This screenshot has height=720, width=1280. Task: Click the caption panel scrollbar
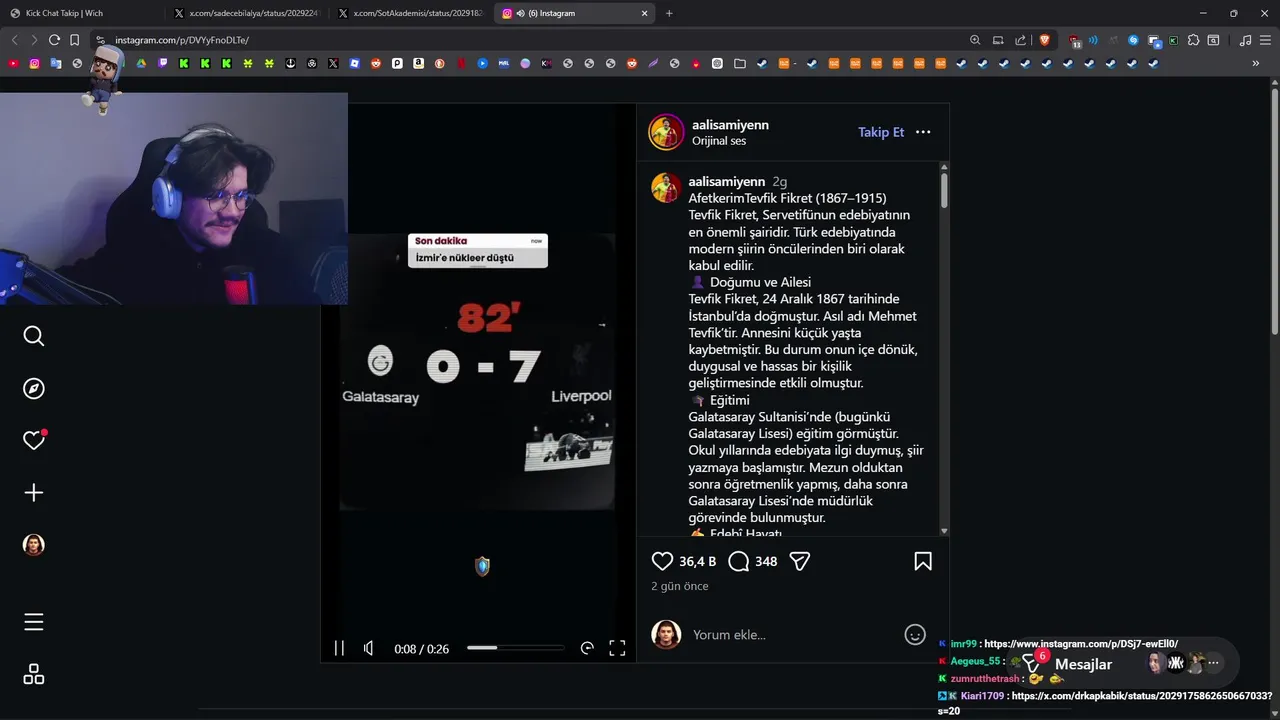[944, 190]
